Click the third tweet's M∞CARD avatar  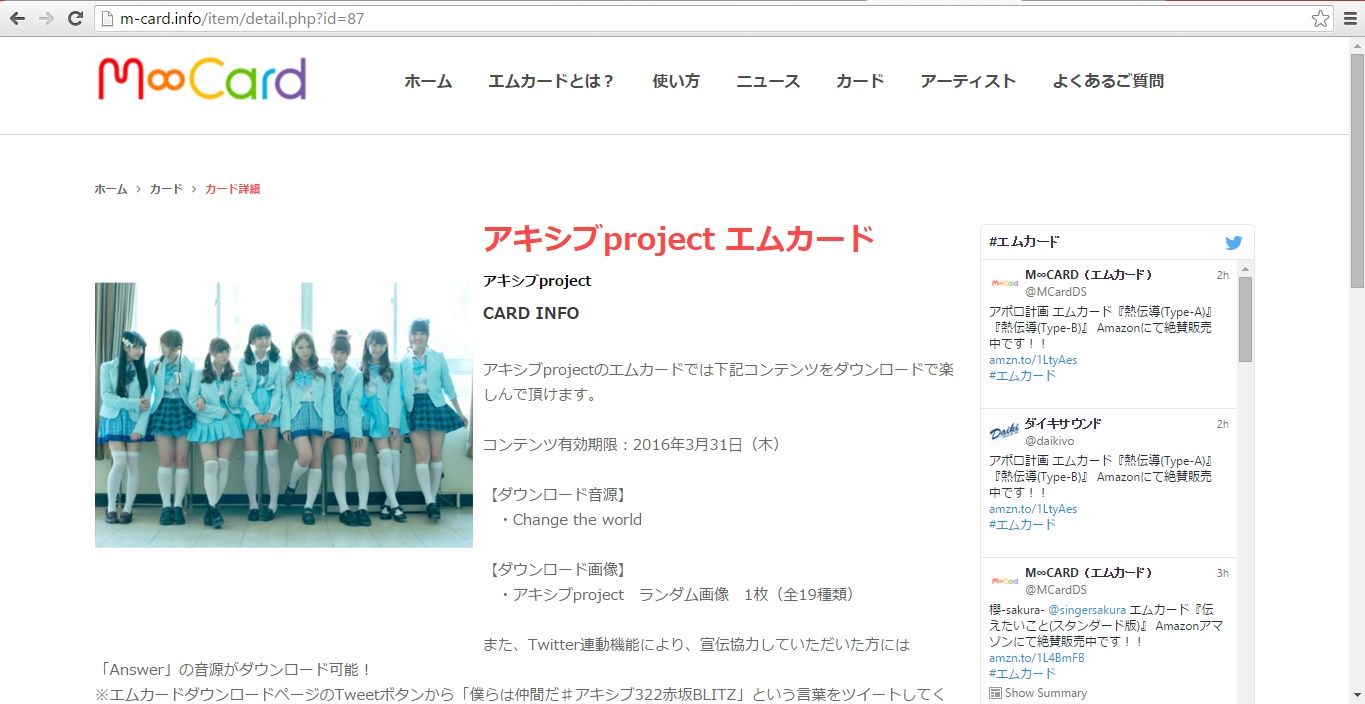[1004, 581]
